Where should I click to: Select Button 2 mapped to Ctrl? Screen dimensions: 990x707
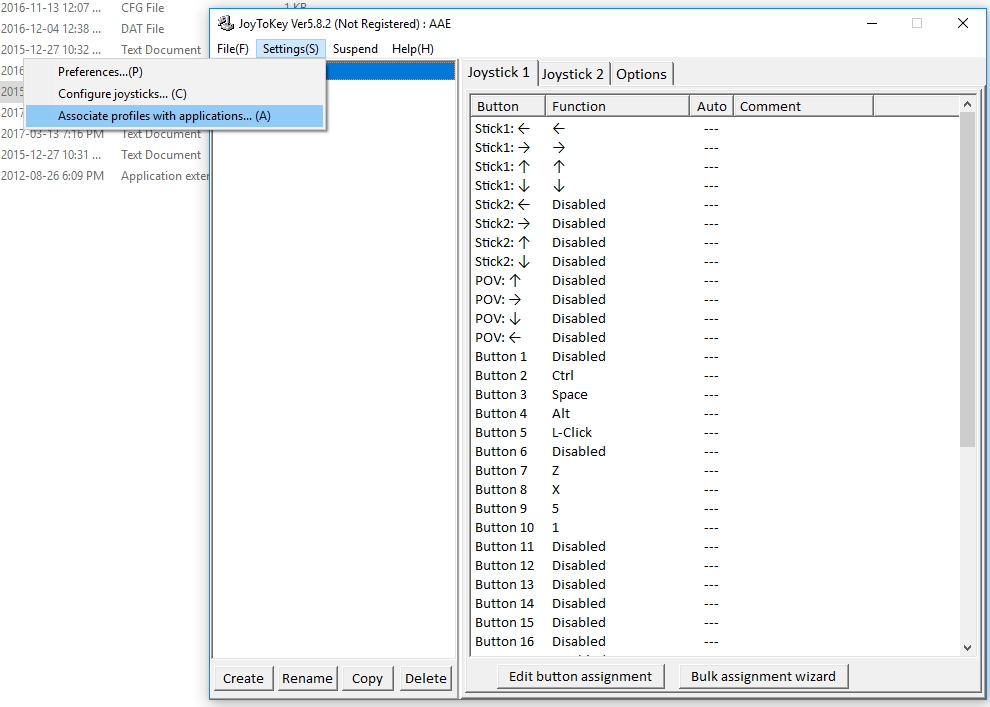coord(715,376)
